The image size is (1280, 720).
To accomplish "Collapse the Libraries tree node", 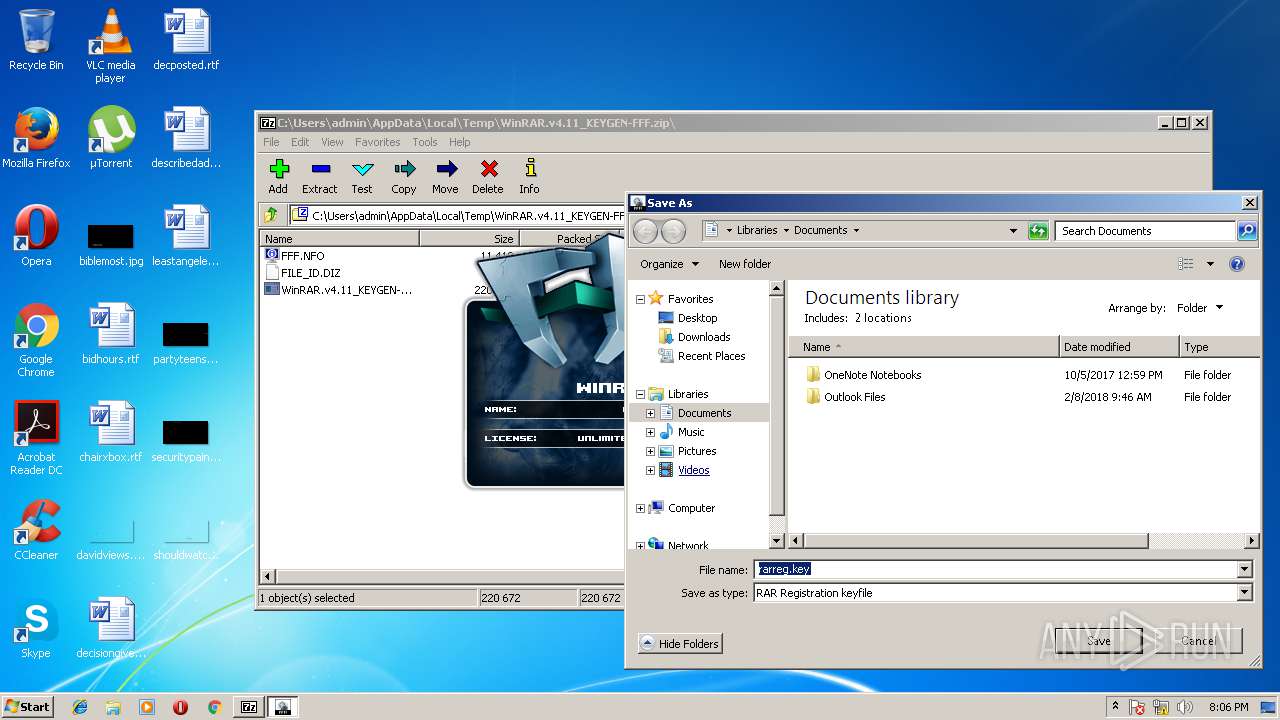I will point(640,394).
